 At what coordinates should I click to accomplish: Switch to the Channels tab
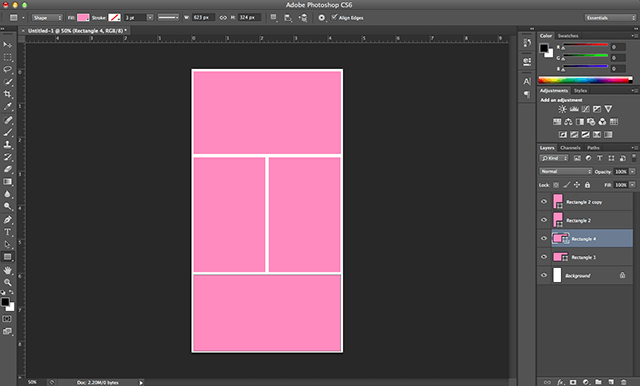tap(570, 148)
